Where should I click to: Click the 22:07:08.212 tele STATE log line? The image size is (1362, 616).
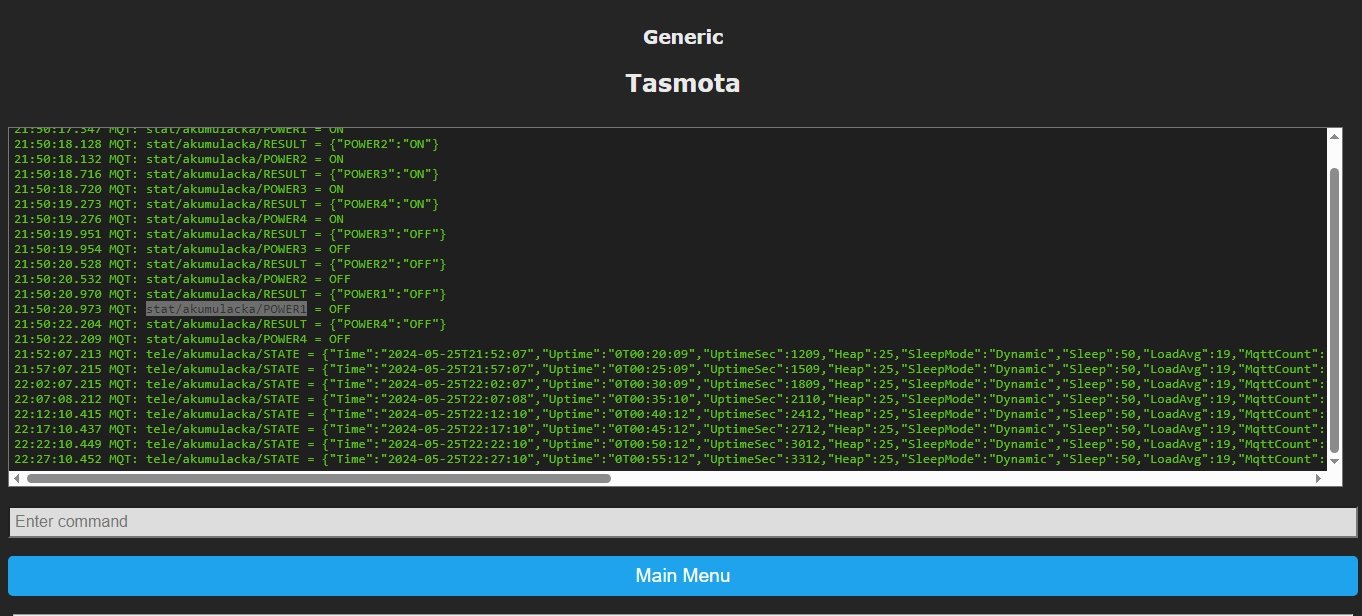tap(669, 399)
